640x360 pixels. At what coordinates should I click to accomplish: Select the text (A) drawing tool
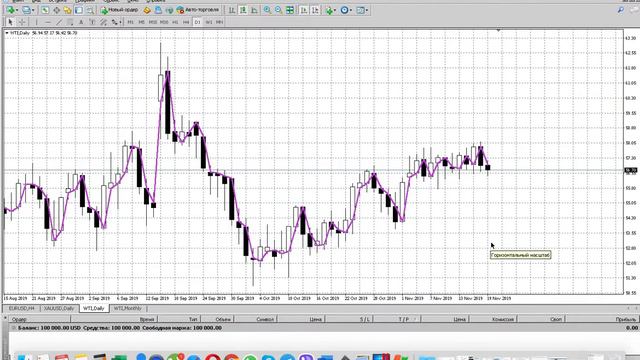point(81,22)
